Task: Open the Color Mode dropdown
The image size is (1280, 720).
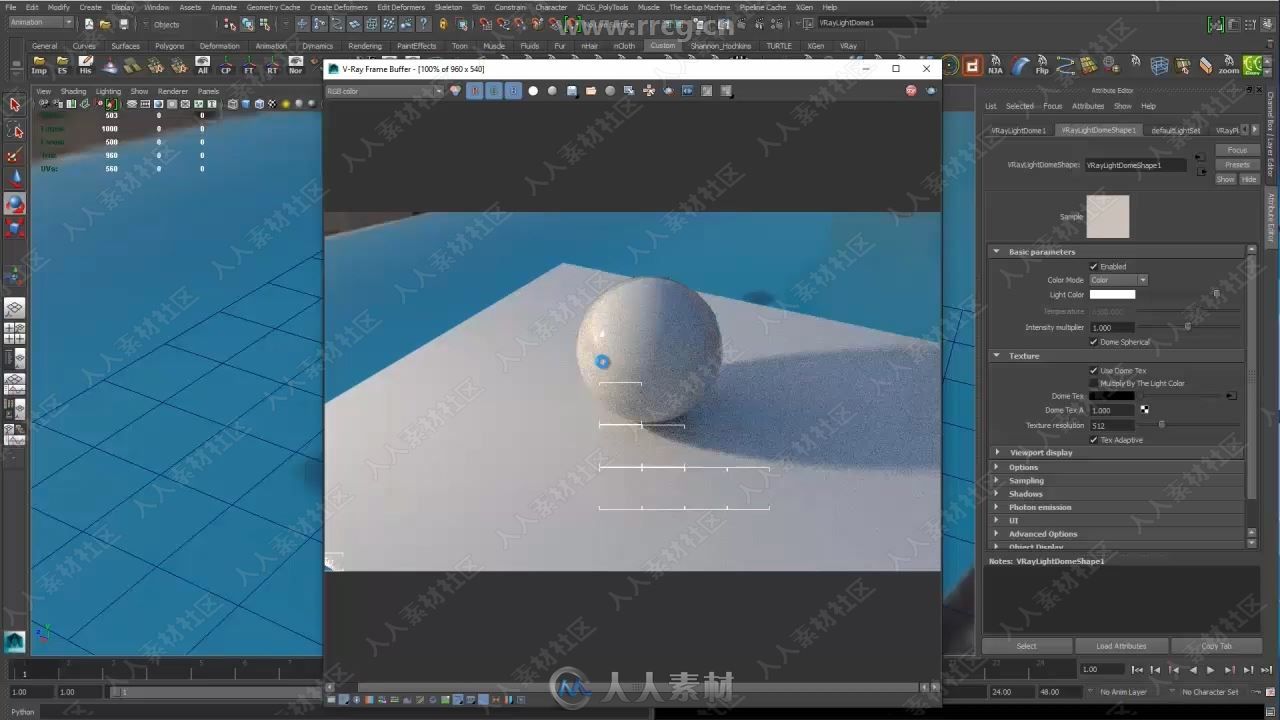Action: click(1118, 280)
